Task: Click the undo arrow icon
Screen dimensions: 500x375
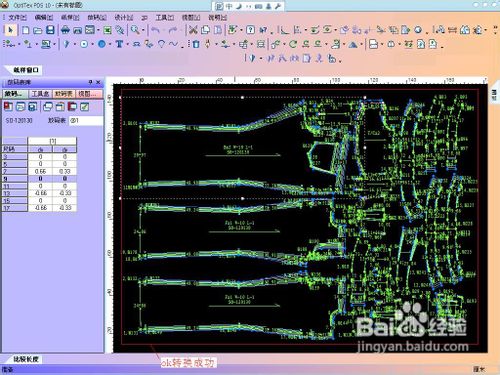Action: coord(155,30)
